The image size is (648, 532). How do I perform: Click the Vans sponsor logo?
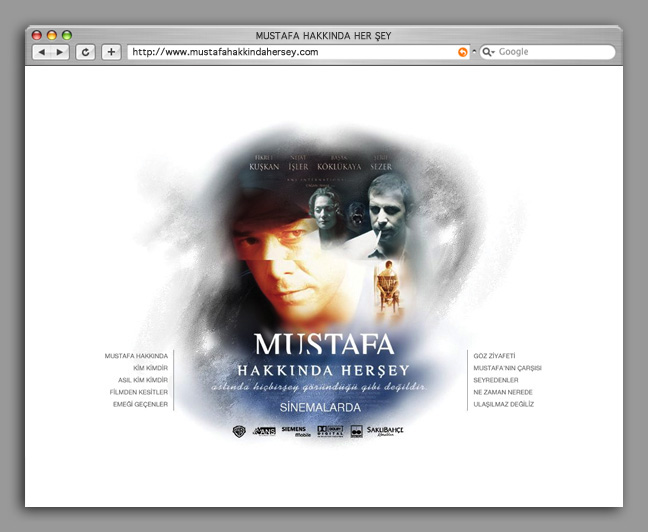coord(264,431)
